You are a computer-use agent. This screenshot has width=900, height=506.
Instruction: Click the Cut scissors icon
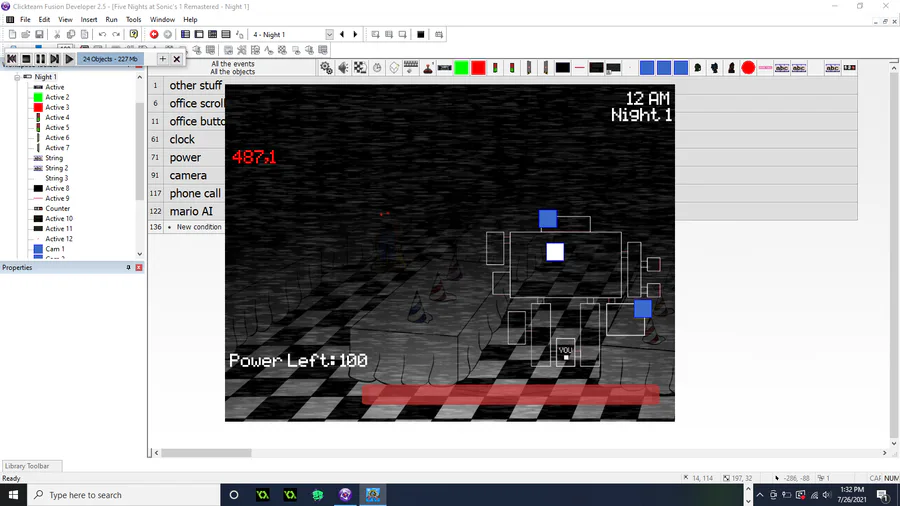[x=57, y=34]
